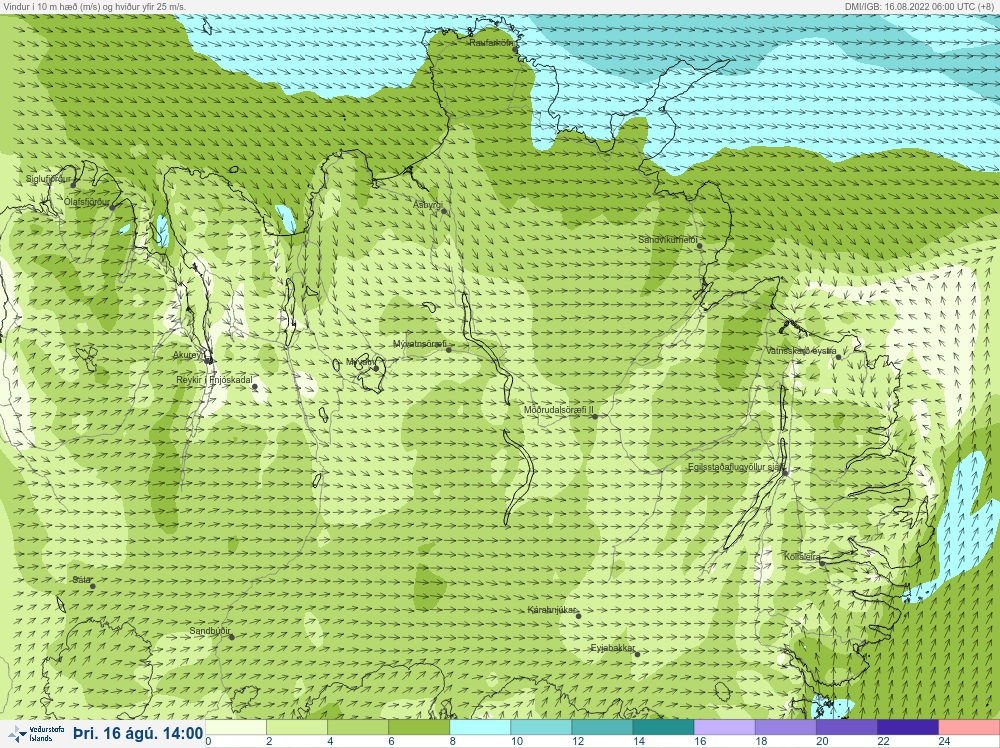The height and width of the screenshot is (748, 1000).
Task: Click the Ásbyrgi station label
Action: [x=427, y=205]
